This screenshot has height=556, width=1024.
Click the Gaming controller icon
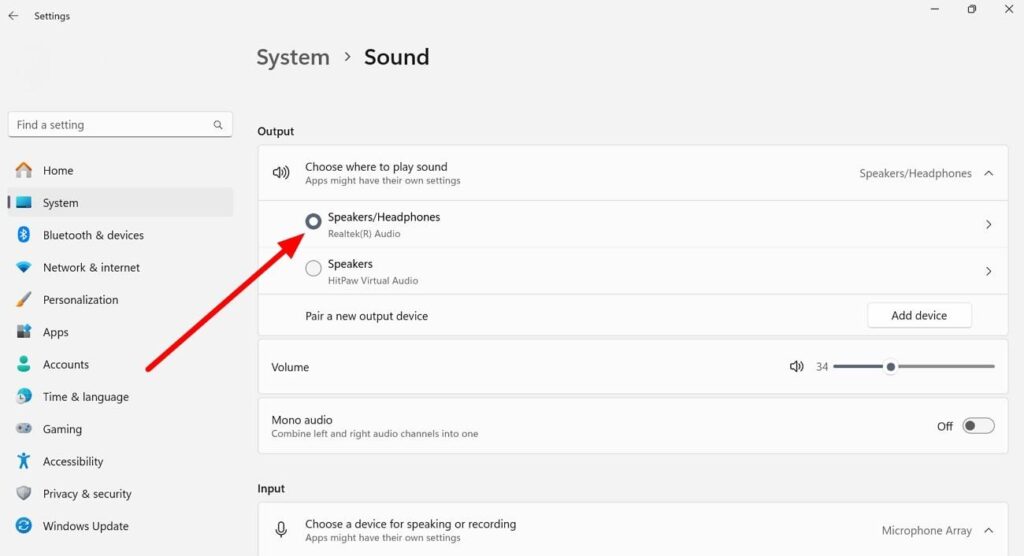24,429
